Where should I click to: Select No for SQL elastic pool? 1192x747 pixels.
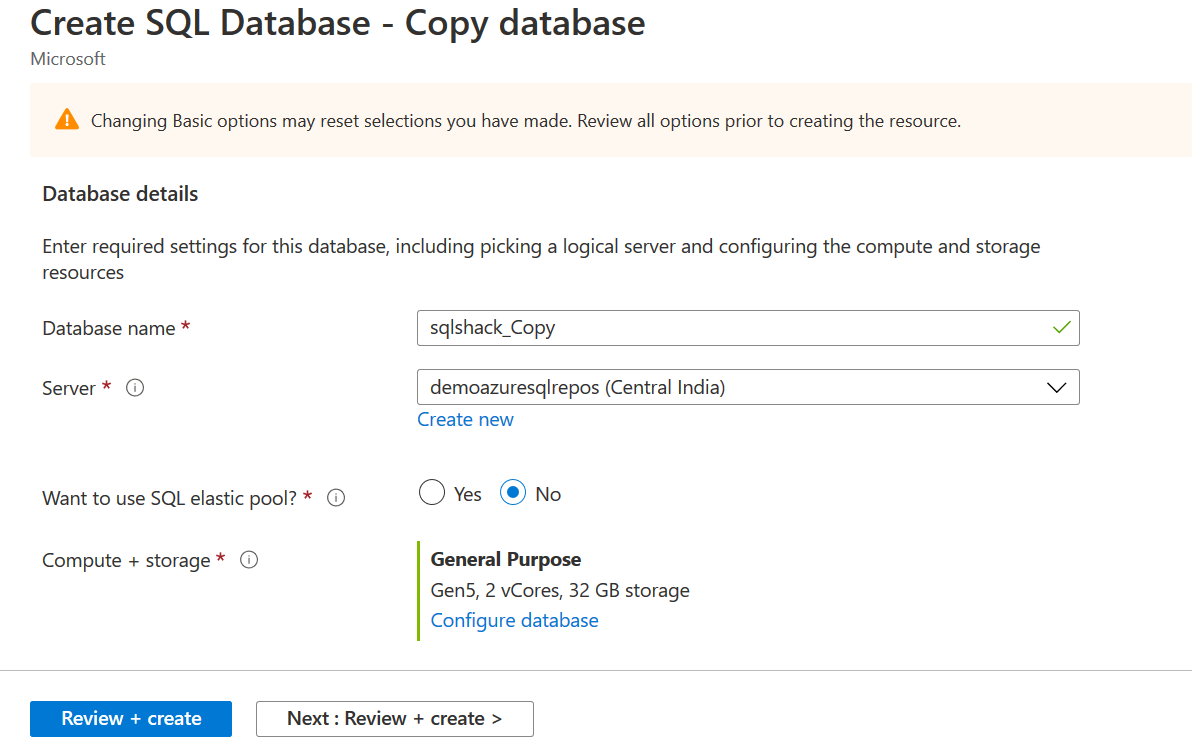(513, 493)
